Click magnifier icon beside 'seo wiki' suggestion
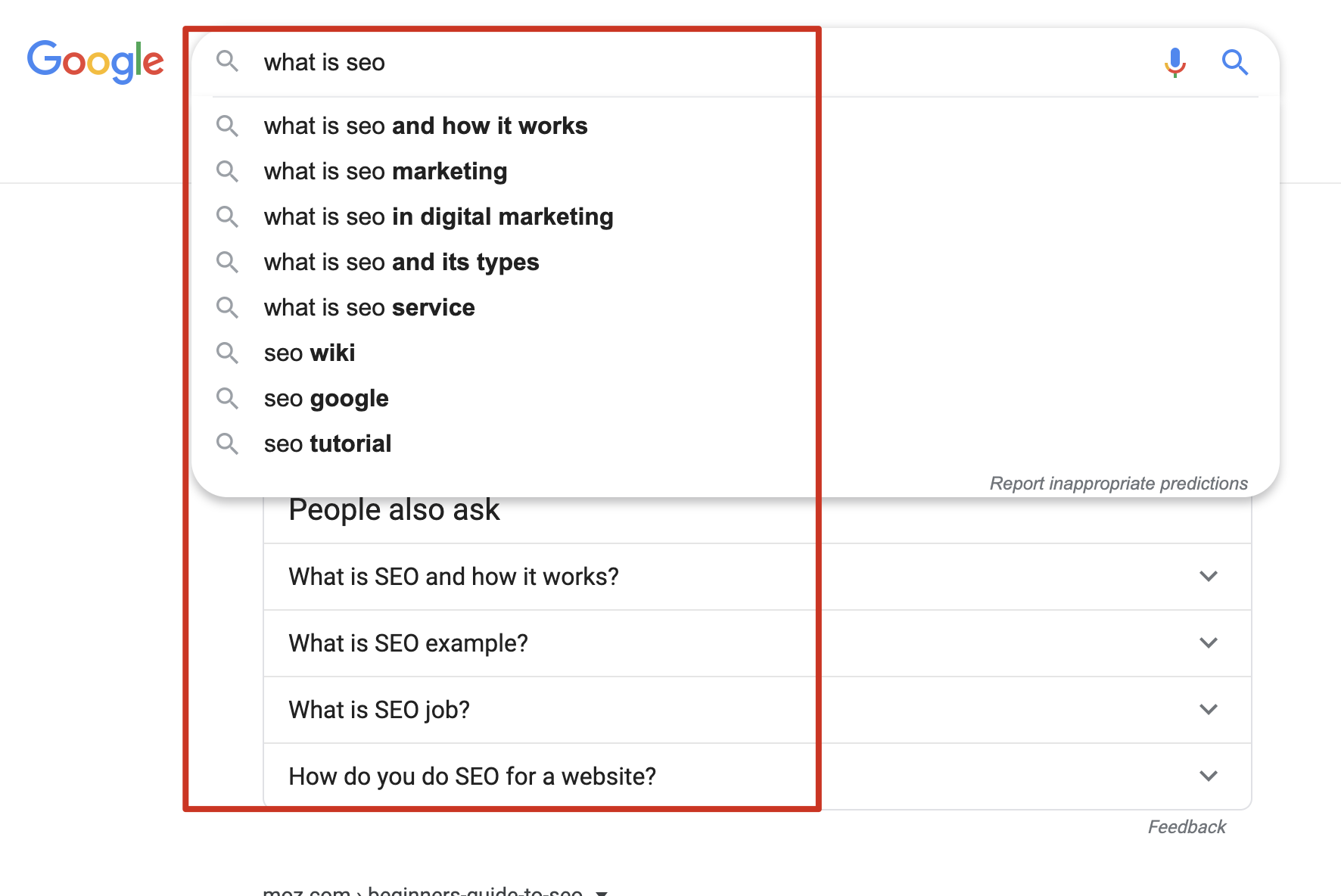Image resolution: width=1341 pixels, height=896 pixels. [227, 353]
